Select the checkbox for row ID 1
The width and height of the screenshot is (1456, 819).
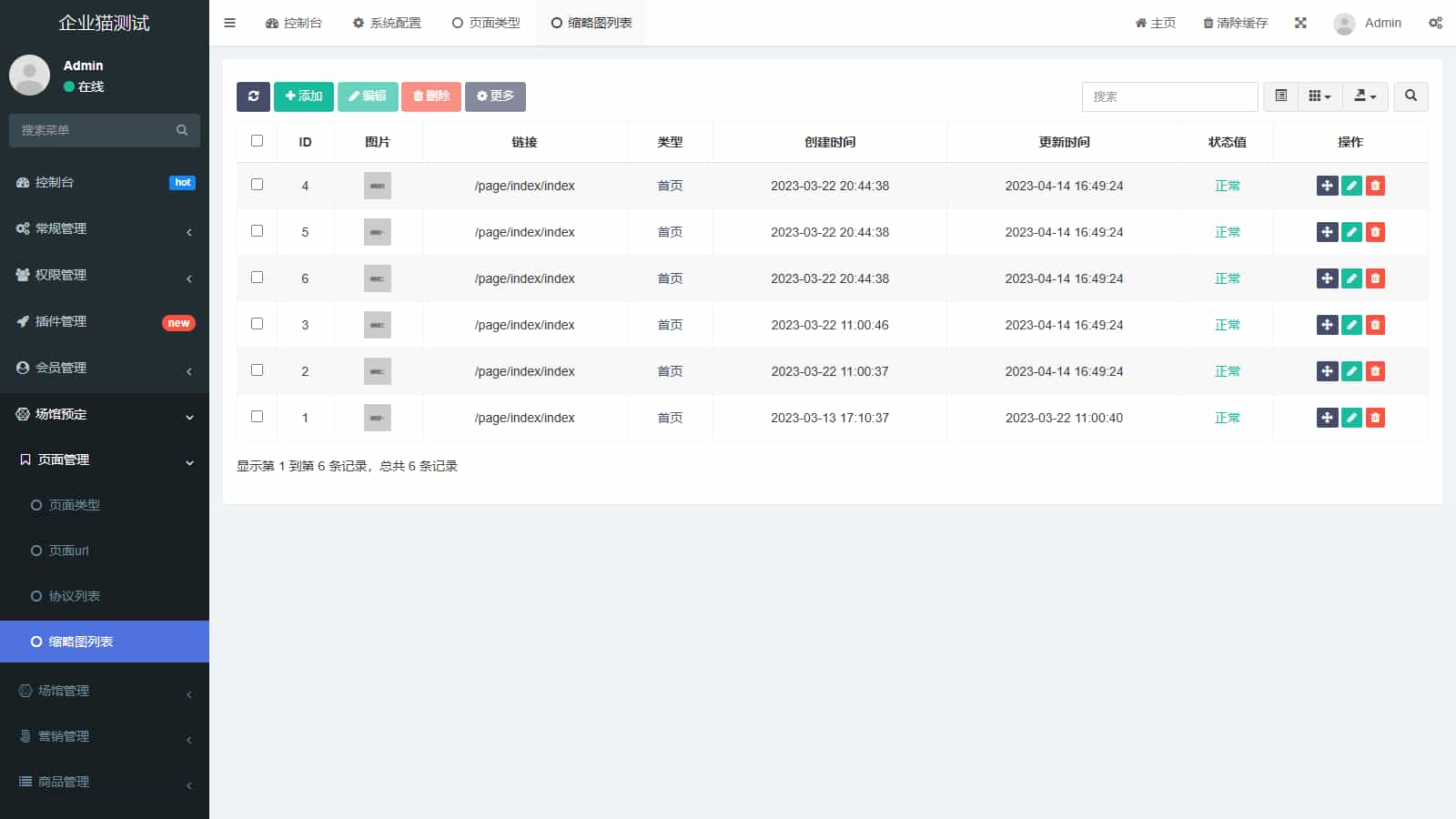(257, 417)
